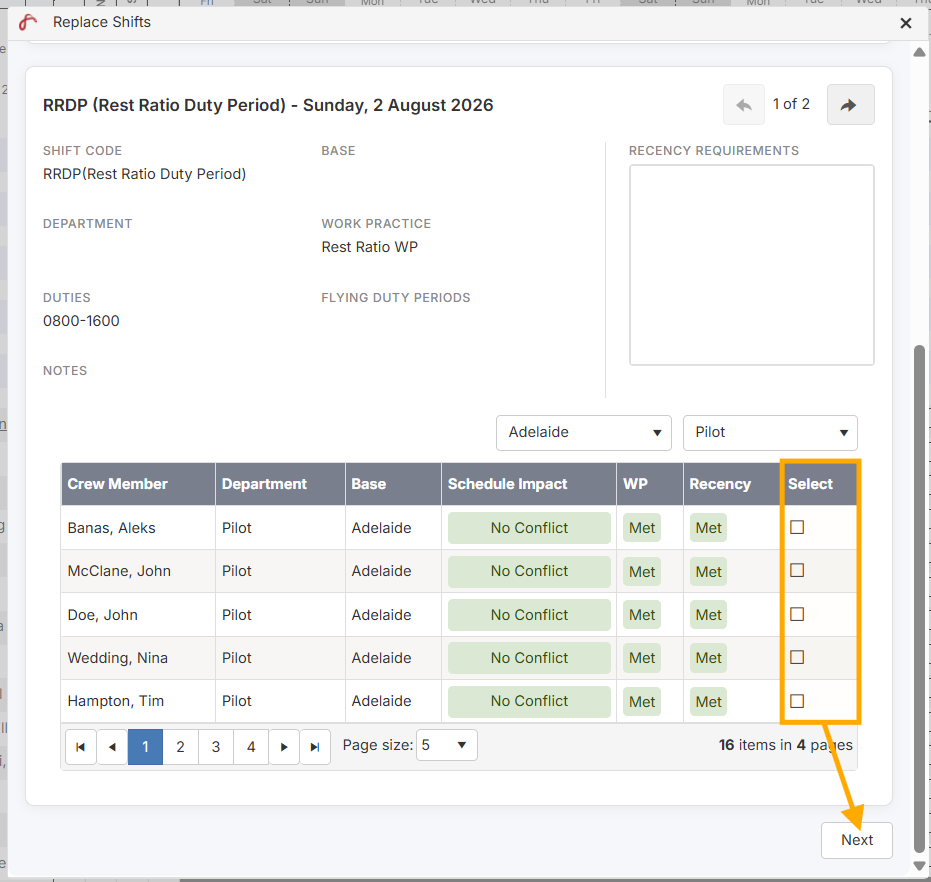Open page 1 of the crew list
Screen dimensions: 931x882
click(145, 747)
